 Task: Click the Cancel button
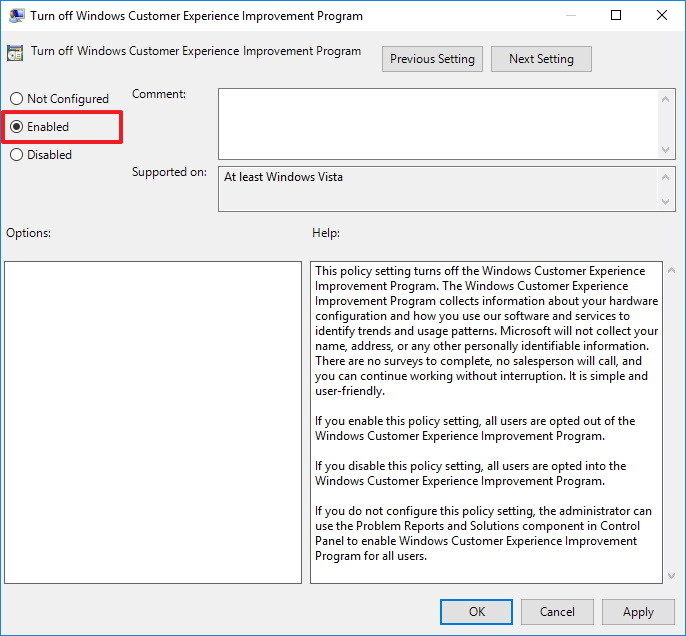[x=557, y=612]
